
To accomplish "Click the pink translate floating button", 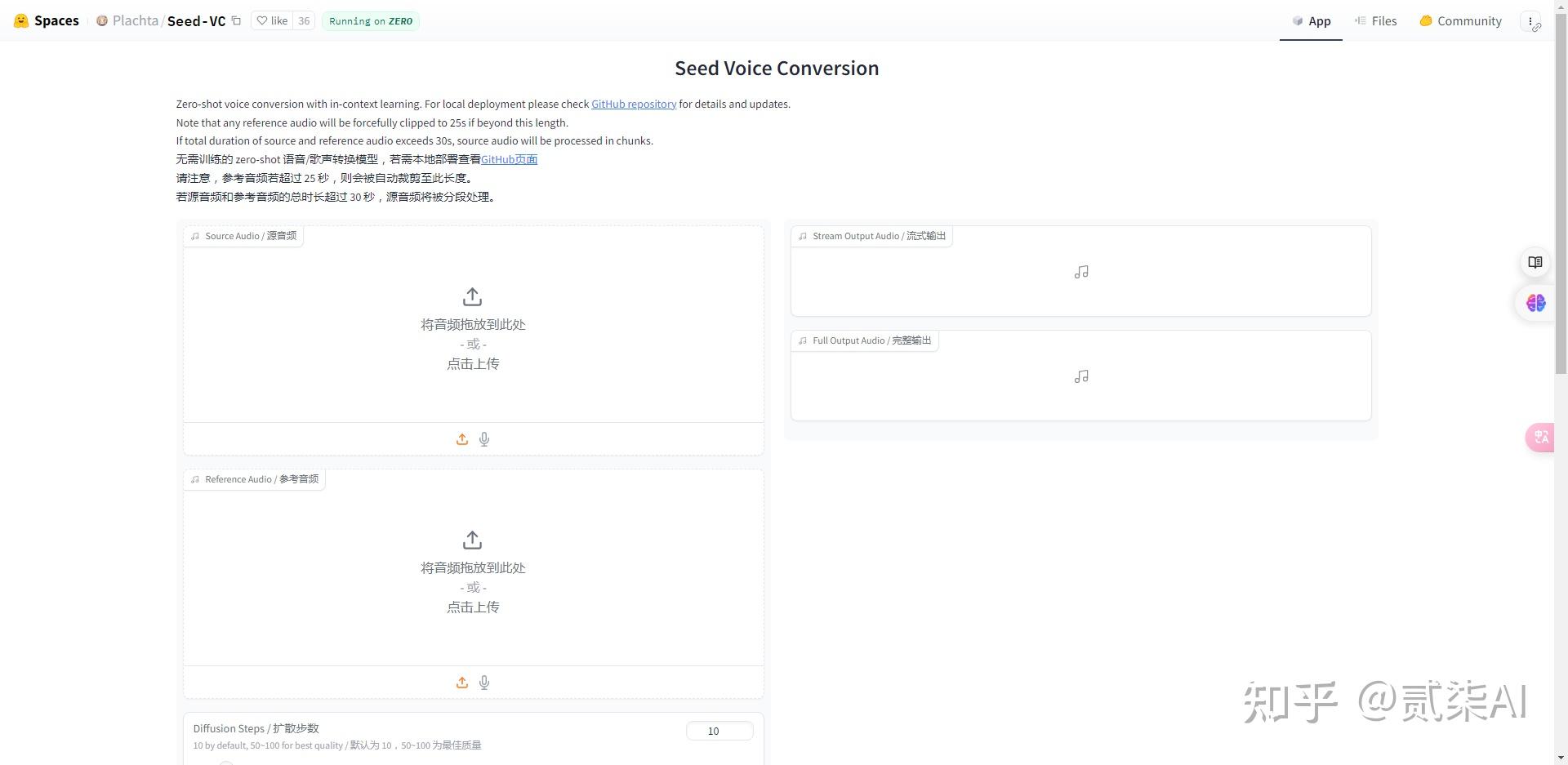I will tap(1540, 437).
